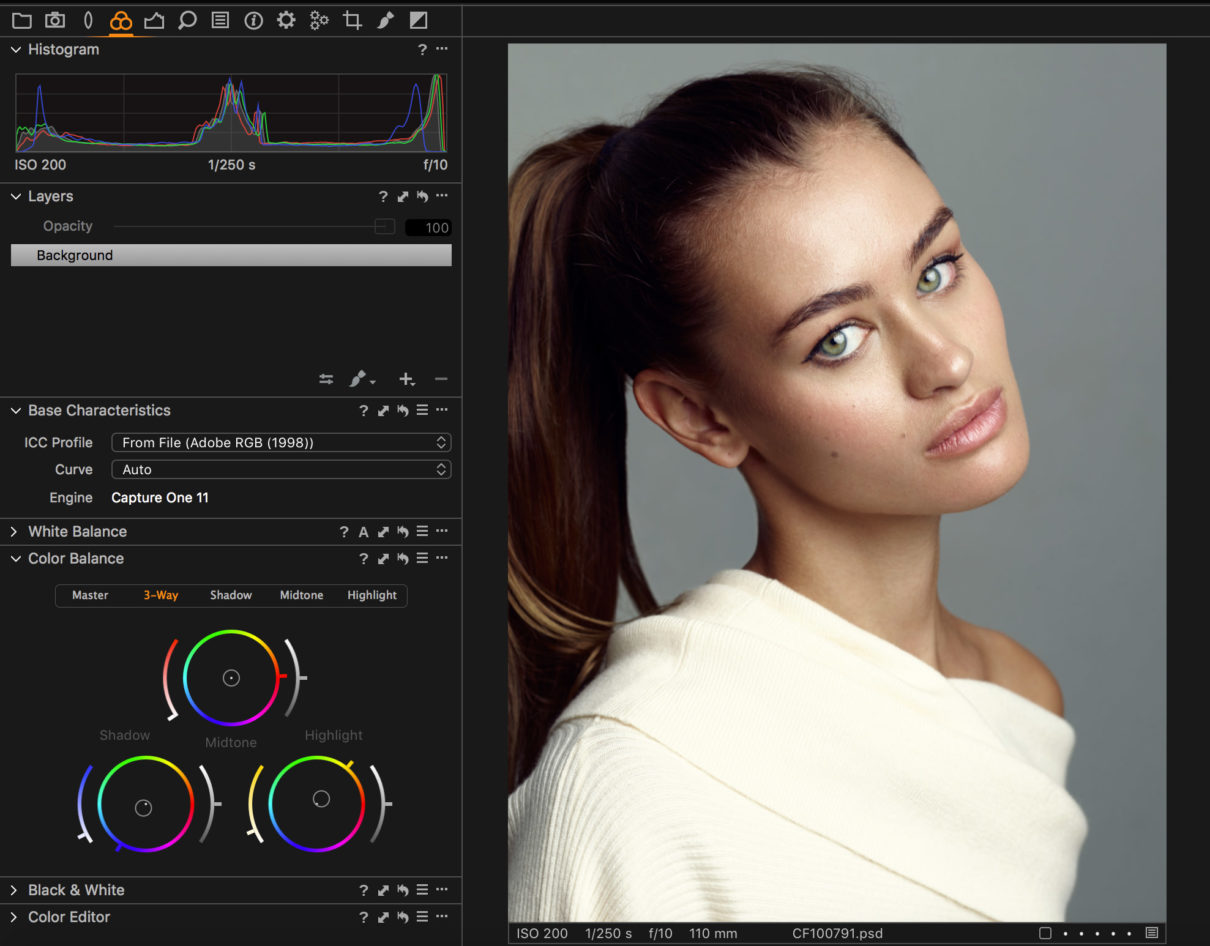The width and height of the screenshot is (1210, 946).
Task: Add a new adjustment layer with the plus icon
Action: pos(406,379)
